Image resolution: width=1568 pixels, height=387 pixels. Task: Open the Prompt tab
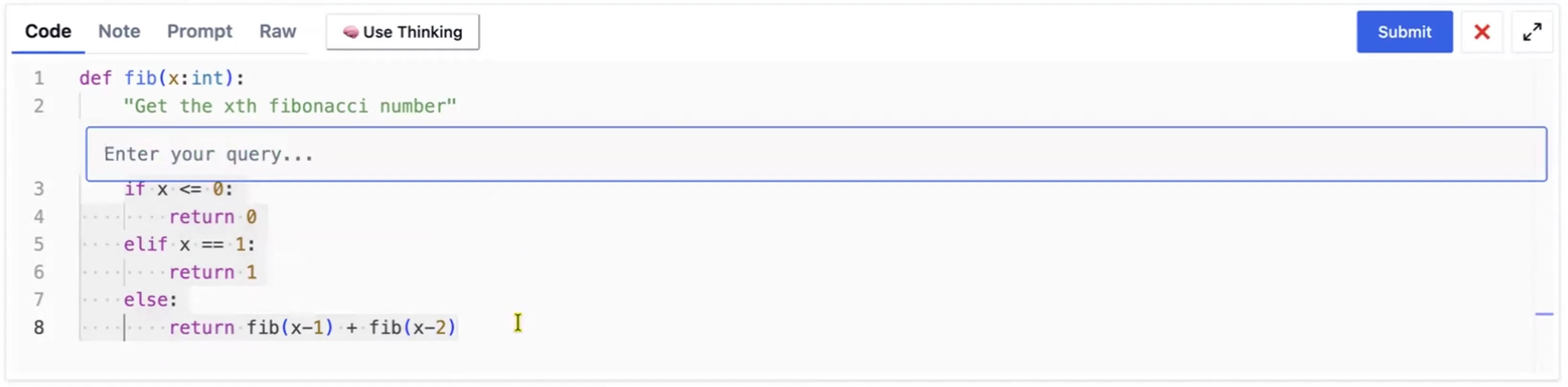click(200, 32)
